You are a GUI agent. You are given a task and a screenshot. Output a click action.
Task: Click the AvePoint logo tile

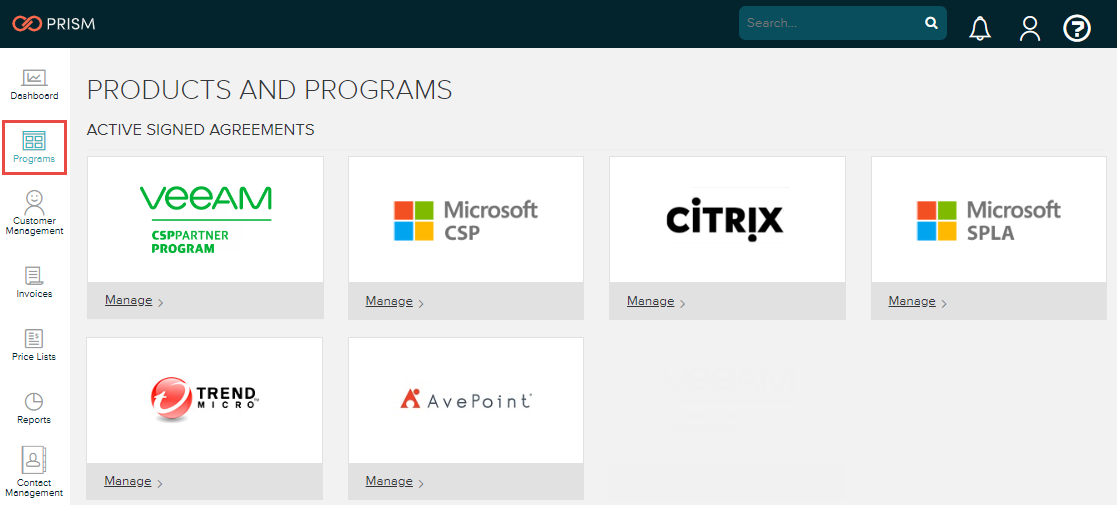[x=466, y=400]
